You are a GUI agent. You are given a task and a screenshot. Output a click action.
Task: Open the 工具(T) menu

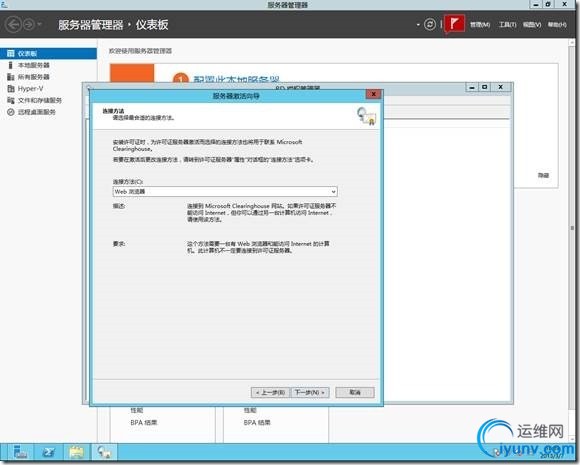[508, 25]
